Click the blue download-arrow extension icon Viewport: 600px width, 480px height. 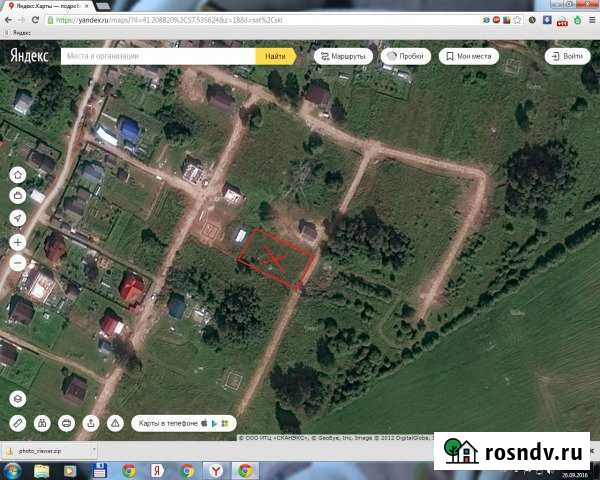coord(547,20)
